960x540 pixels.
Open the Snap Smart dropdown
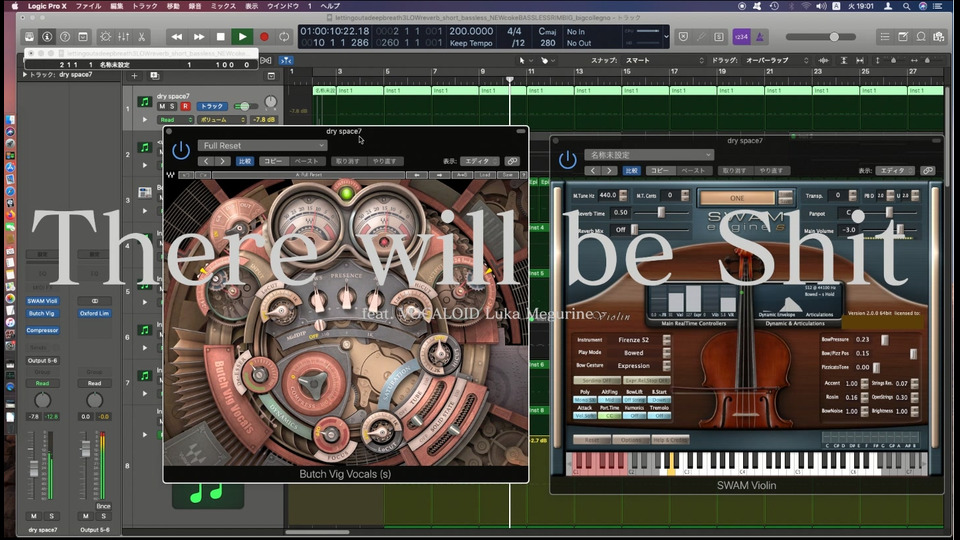[664, 61]
